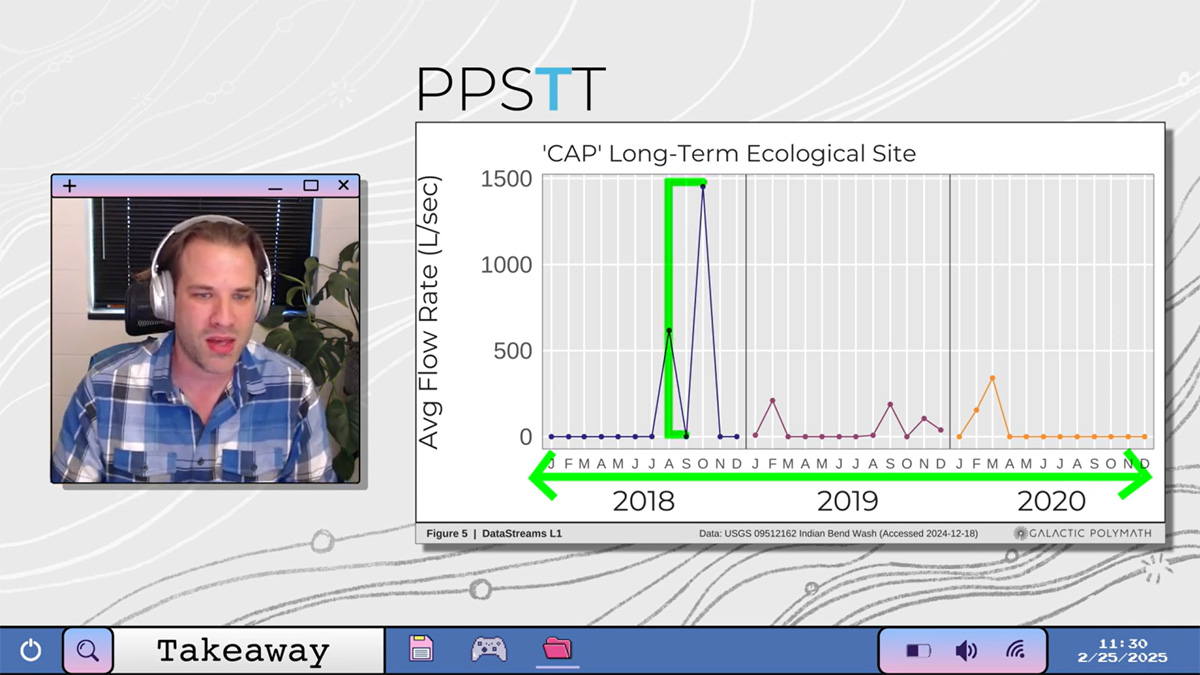Select the pink folder icon

(557, 649)
